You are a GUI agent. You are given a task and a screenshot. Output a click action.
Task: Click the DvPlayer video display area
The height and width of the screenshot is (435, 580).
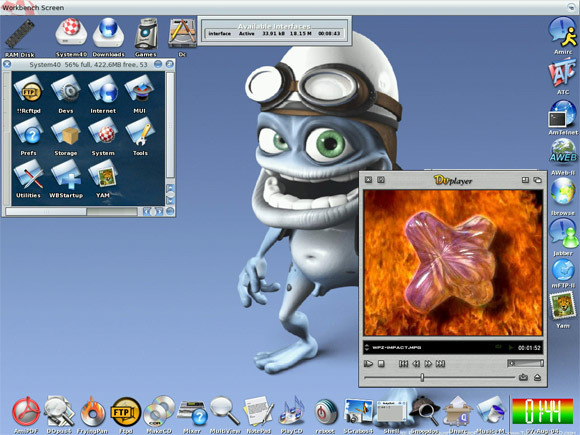pos(453,263)
